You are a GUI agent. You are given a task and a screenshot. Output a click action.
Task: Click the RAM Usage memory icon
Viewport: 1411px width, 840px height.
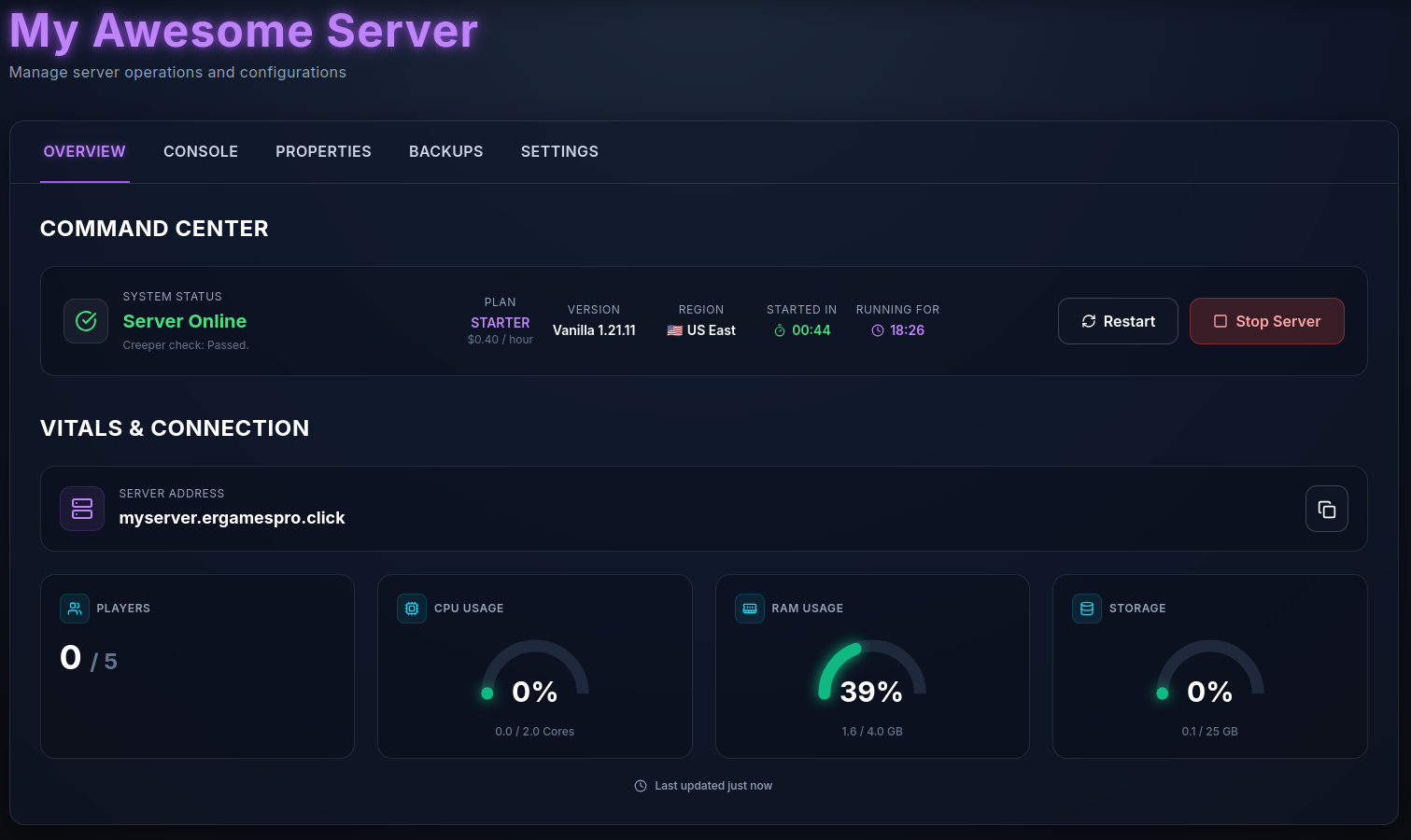point(750,608)
